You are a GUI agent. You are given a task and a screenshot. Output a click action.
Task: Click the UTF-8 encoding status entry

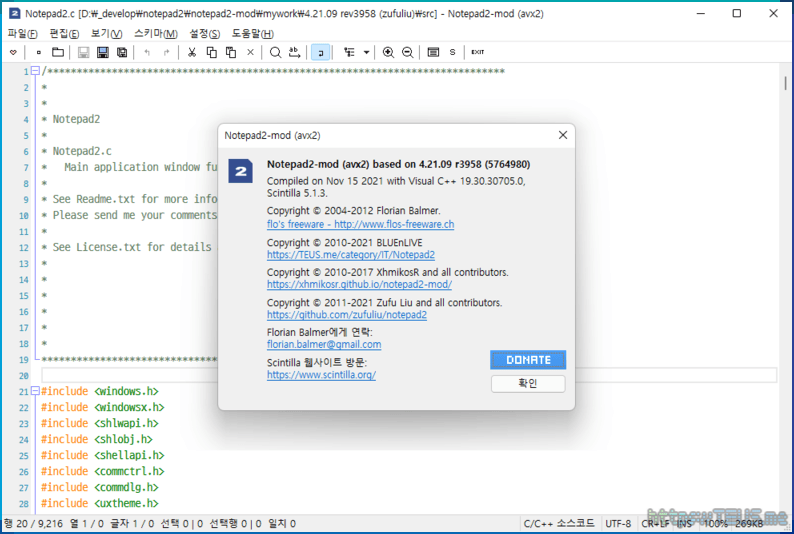(x=618, y=523)
